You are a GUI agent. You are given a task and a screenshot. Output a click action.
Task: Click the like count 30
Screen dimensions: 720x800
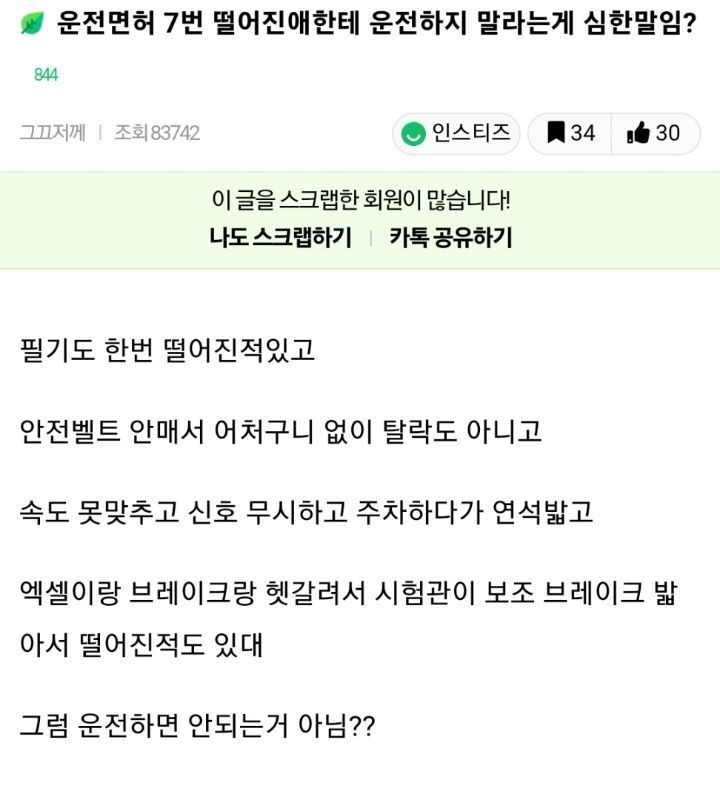tap(668, 133)
